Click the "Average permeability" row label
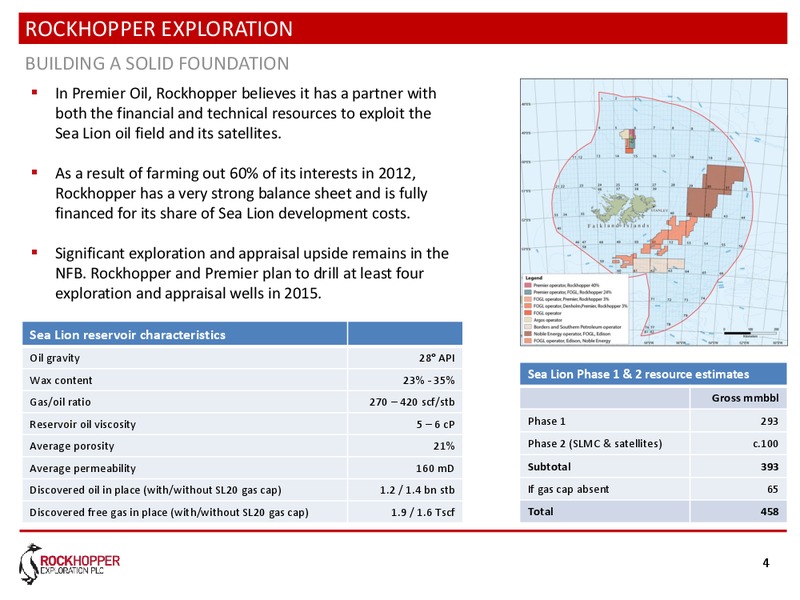 [x=83, y=468]
